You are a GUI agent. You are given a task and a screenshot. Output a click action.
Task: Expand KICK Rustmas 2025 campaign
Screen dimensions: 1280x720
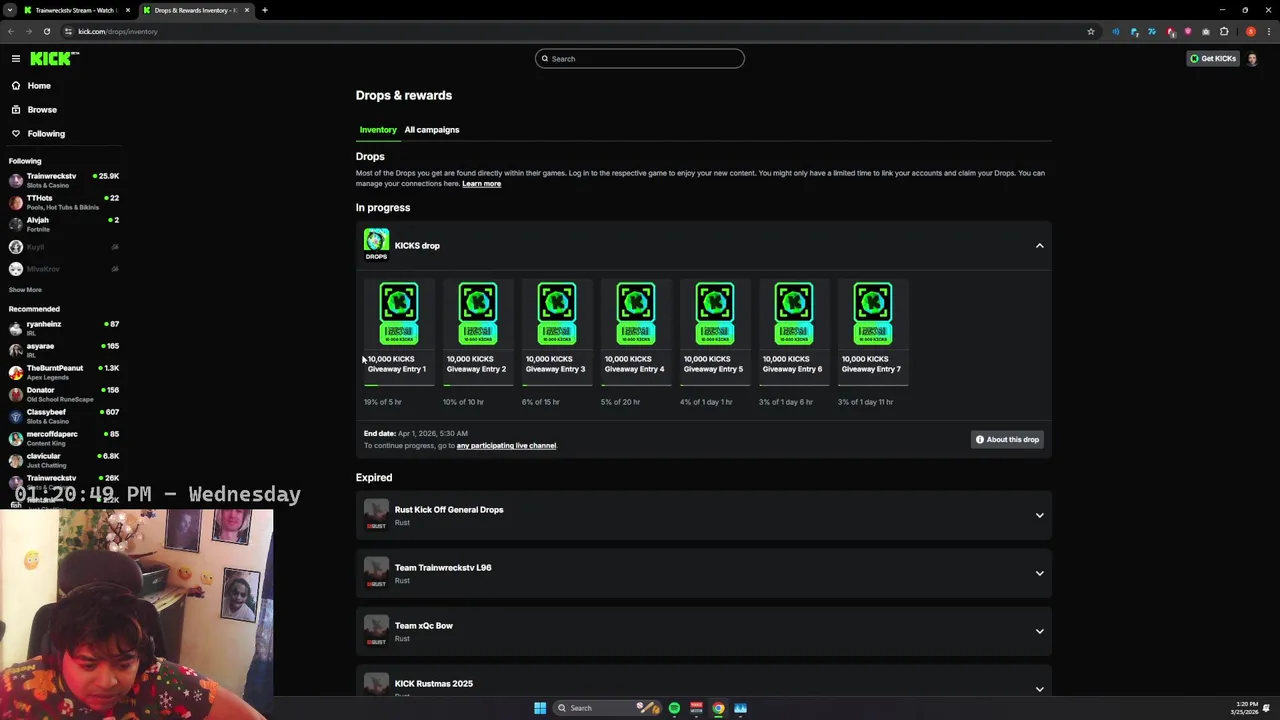(x=1039, y=689)
